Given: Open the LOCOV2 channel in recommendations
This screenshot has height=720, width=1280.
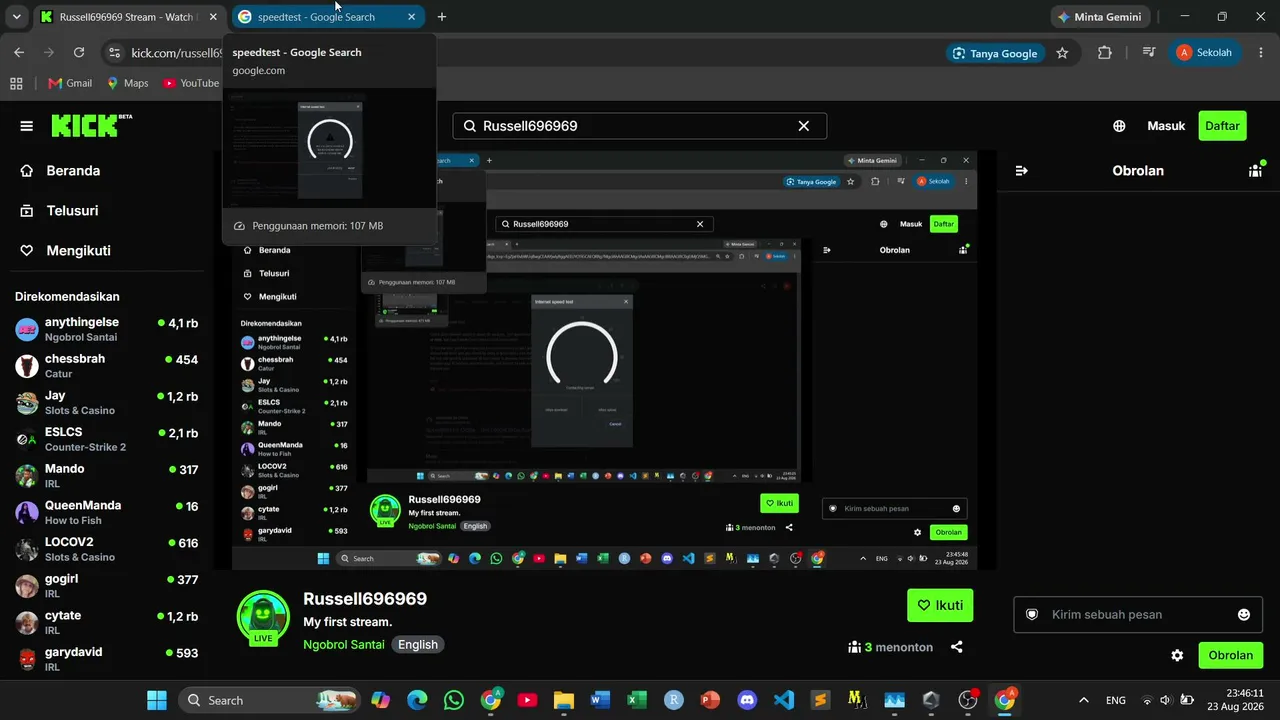Looking at the screenshot, I should point(107,549).
